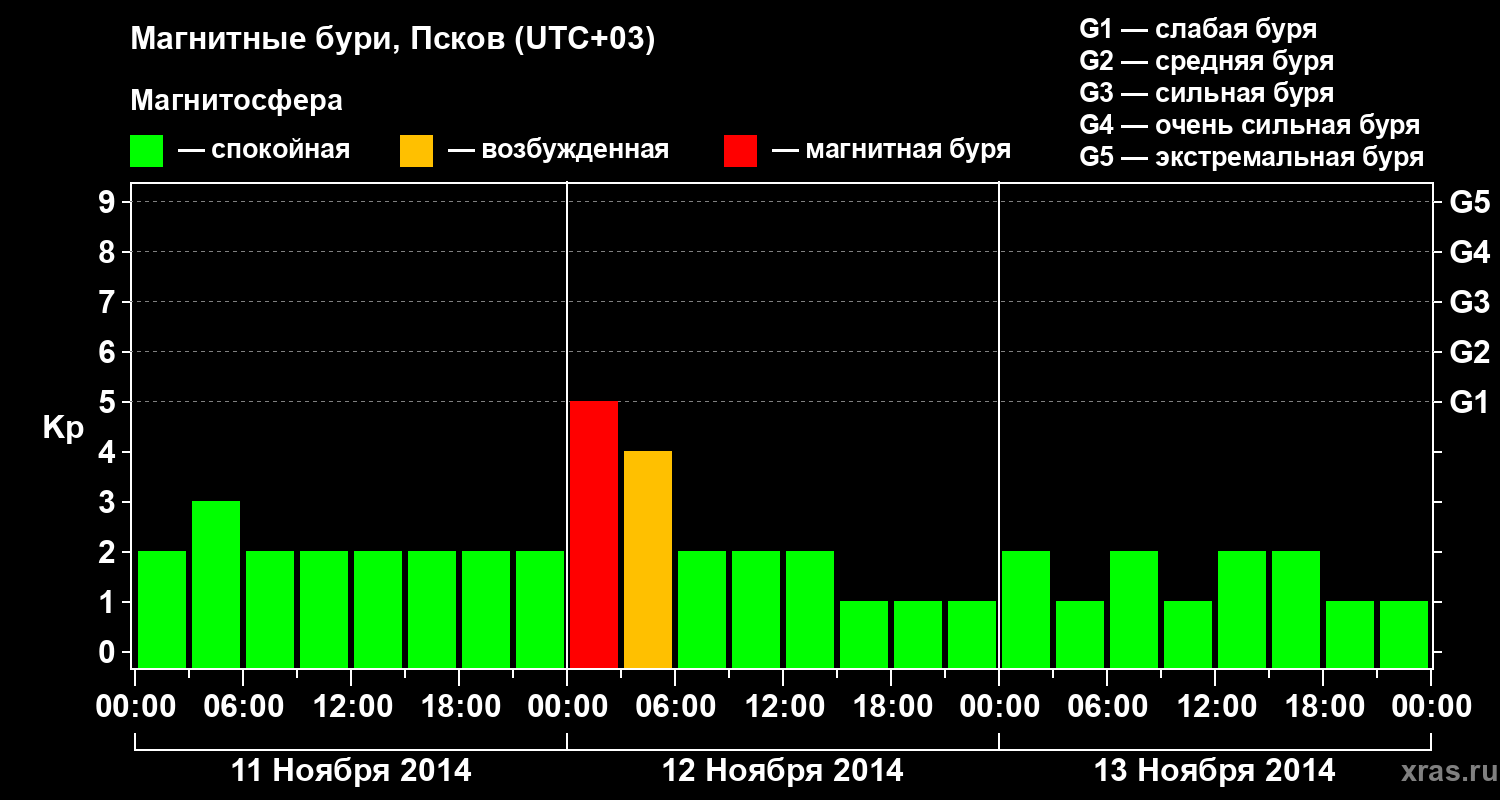The image size is (1500, 800).
Task: Click the 'G3 — сильная буря' legend line
Action: tap(1206, 93)
